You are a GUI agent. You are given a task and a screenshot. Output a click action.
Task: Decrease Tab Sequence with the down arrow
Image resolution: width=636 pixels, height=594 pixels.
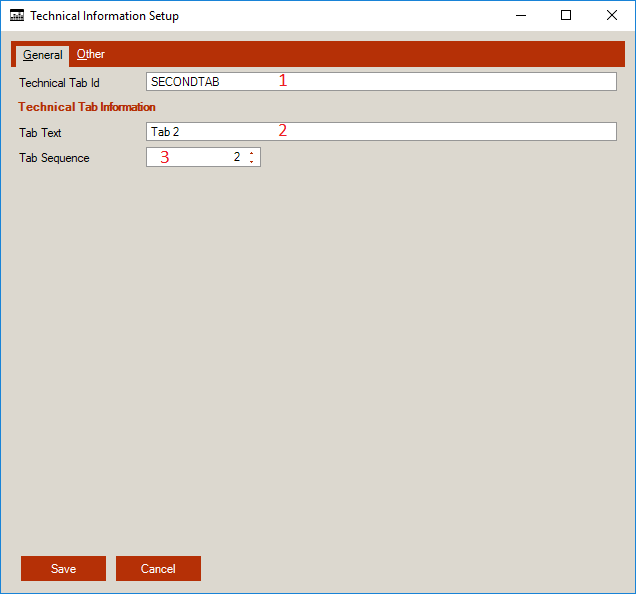(x=252, y=161)
